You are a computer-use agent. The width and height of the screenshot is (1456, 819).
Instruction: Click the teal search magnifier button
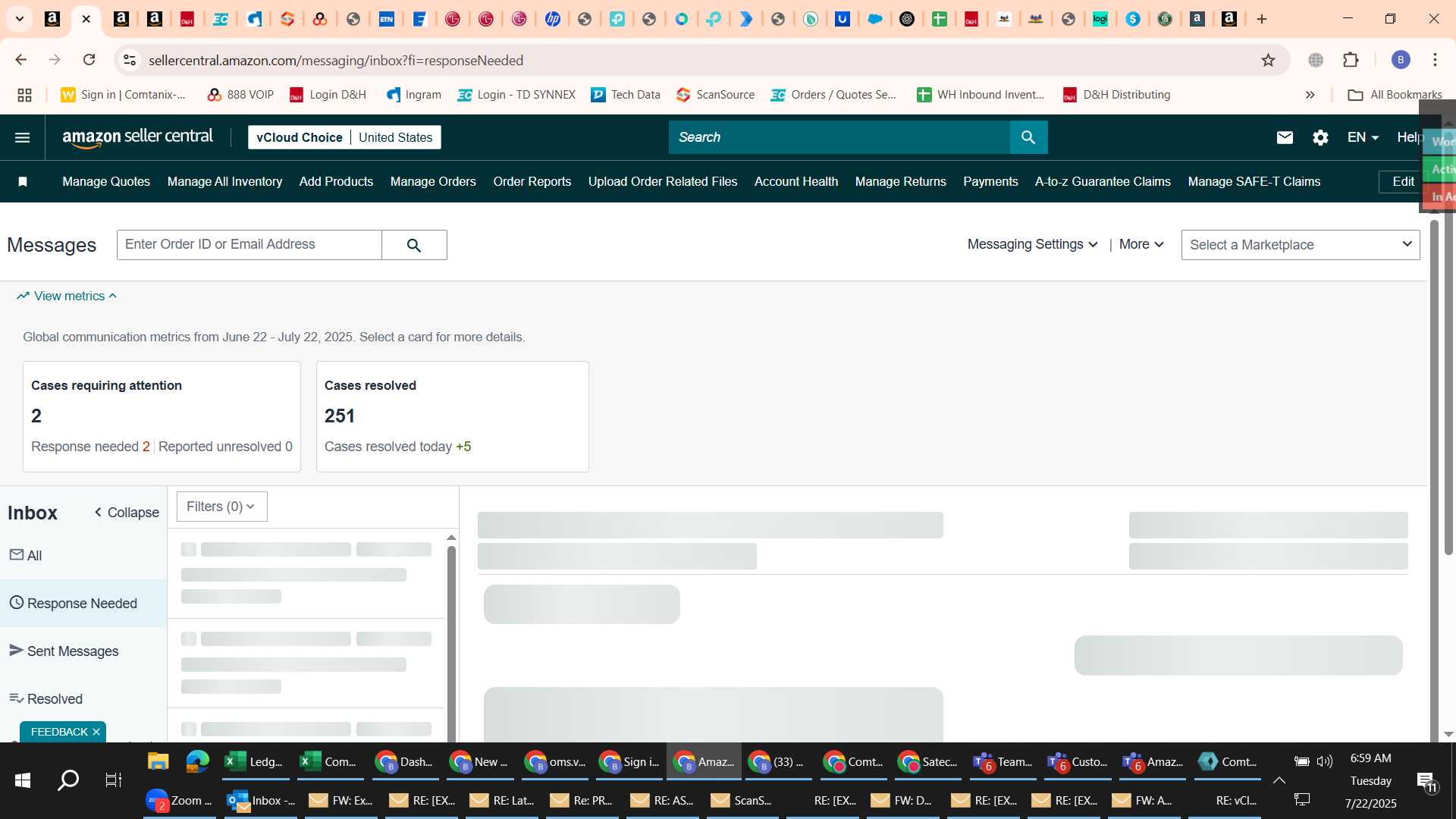pos(1028,137)
